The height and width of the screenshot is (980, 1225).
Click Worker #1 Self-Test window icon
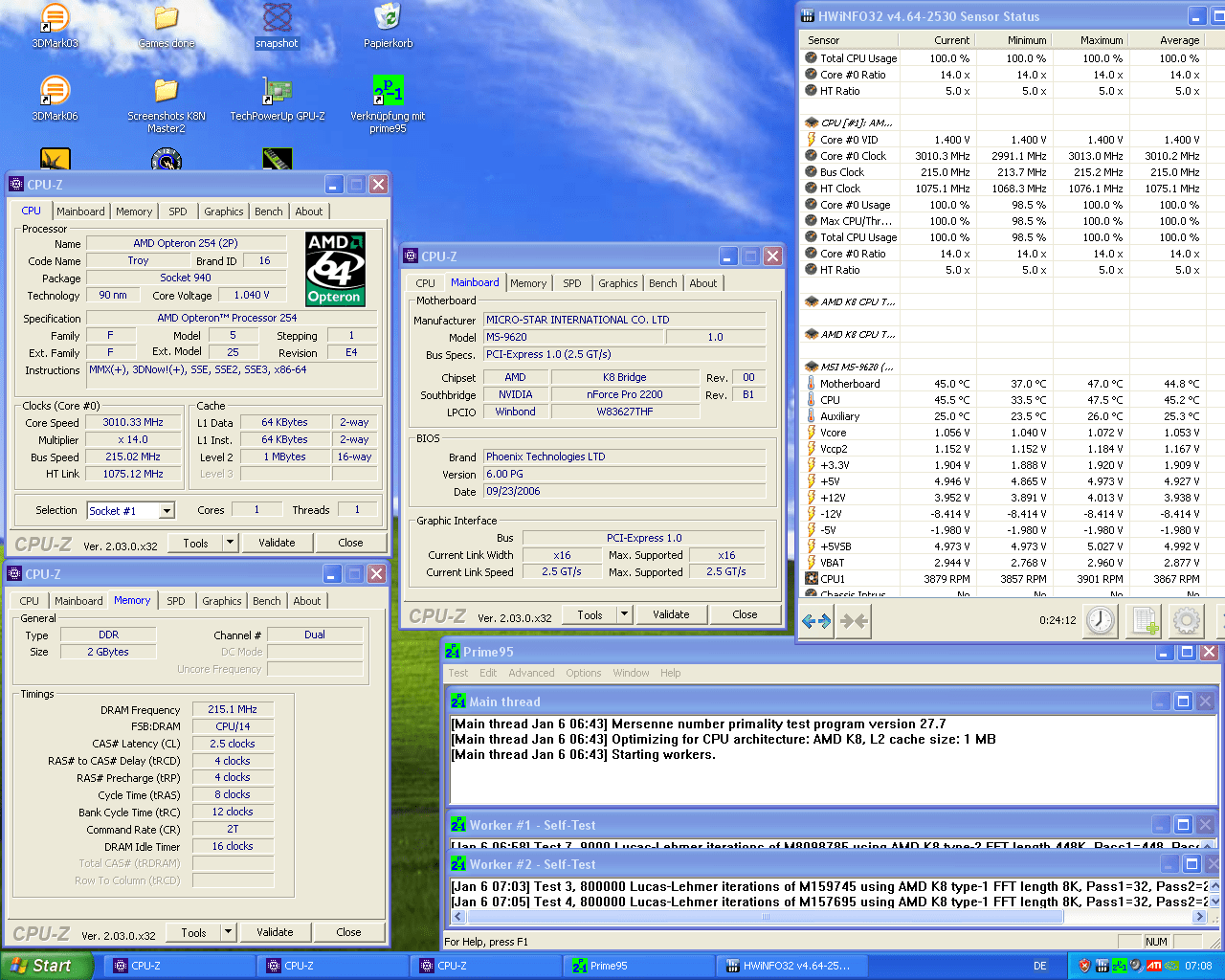tap(458, 825)
